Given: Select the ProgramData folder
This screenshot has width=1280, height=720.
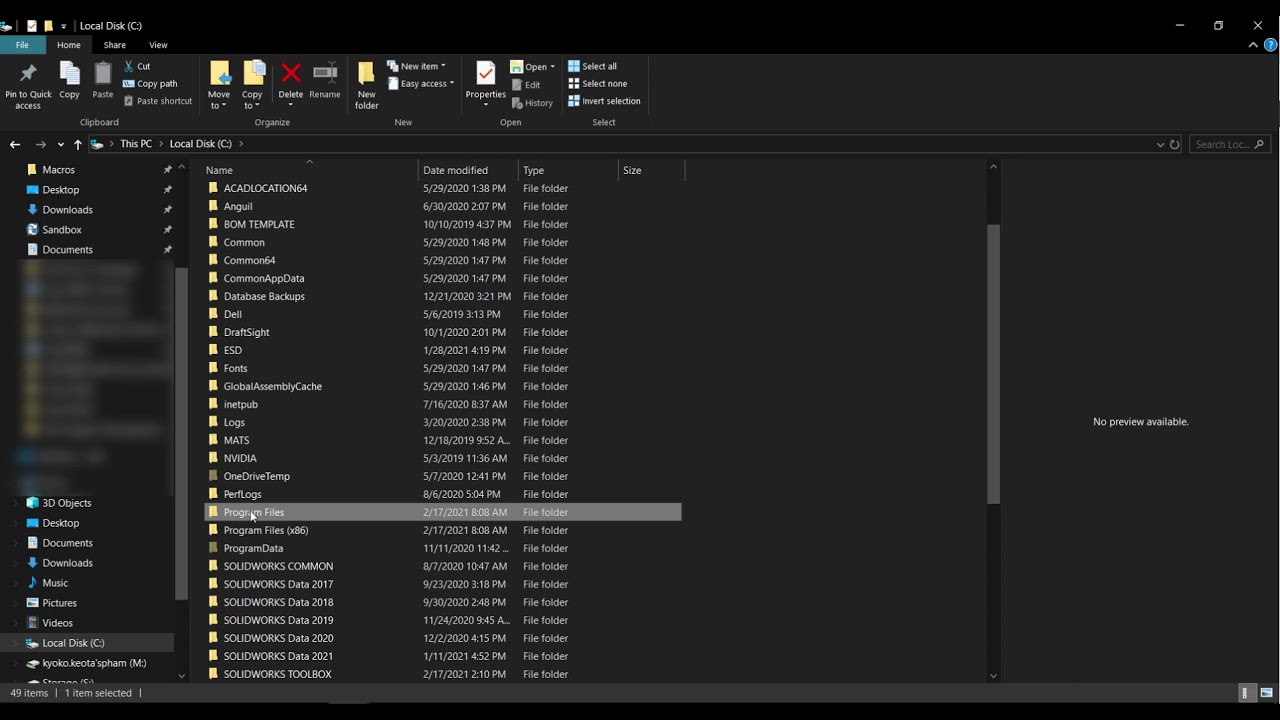Looking at the screenshot, I should pyautogui.click(x=442, y=548).
